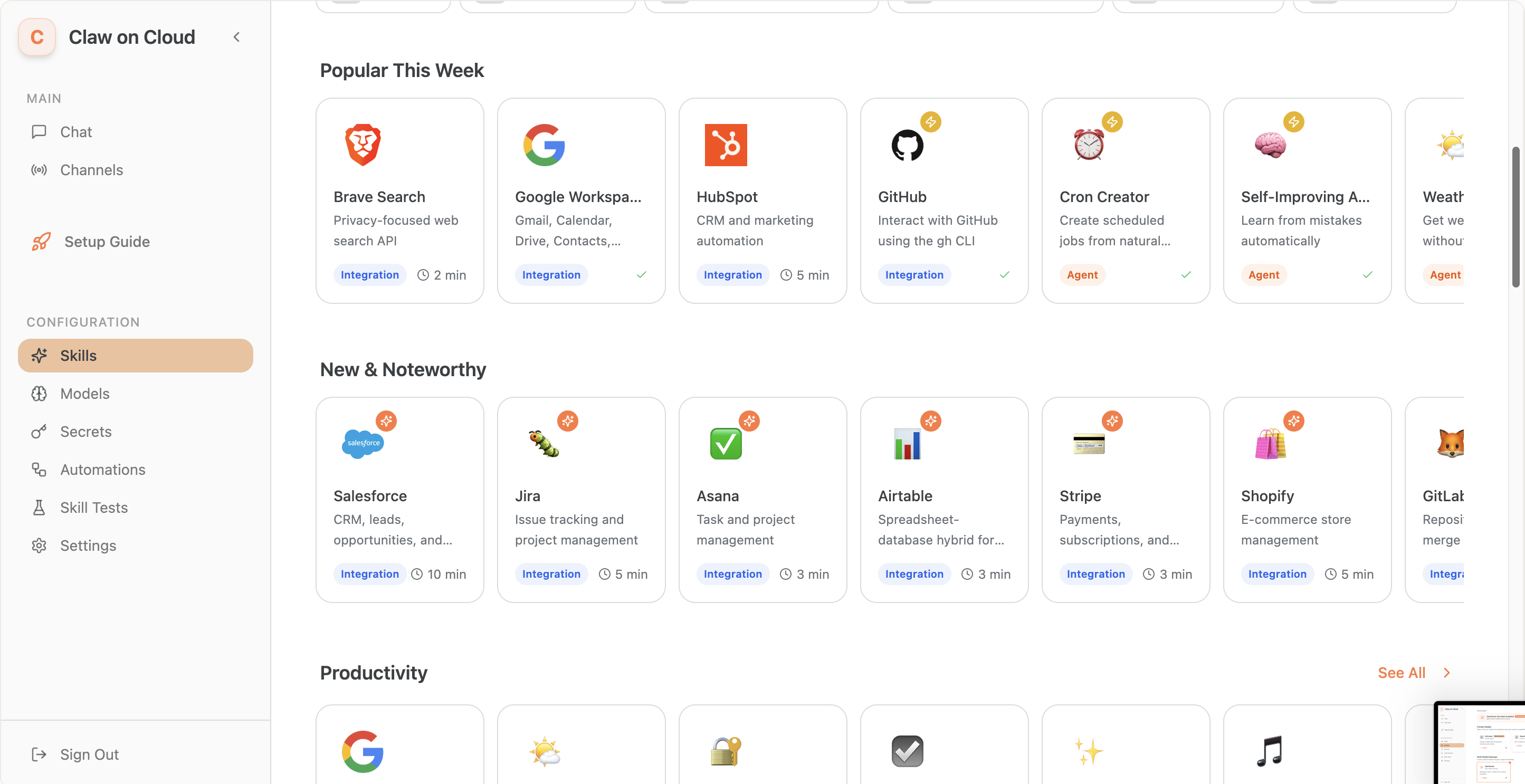This screenshot has width=1525, height=784.
Task: Open Skill Tests via the flask icon
Action: 39,507
